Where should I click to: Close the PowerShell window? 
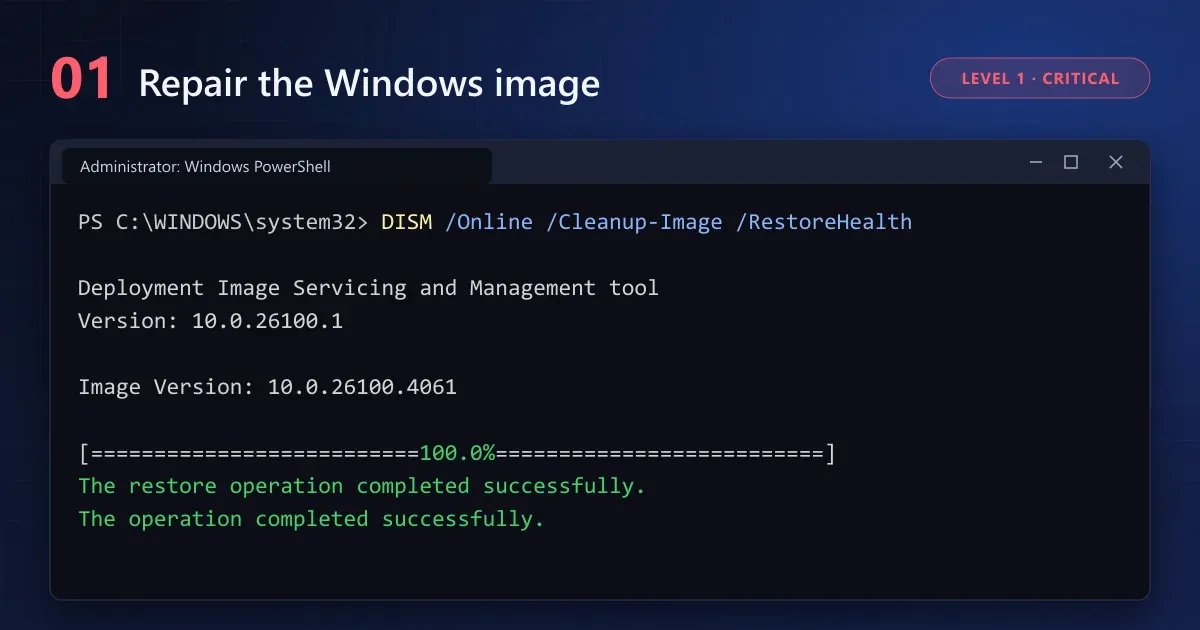coord(1116,162)
